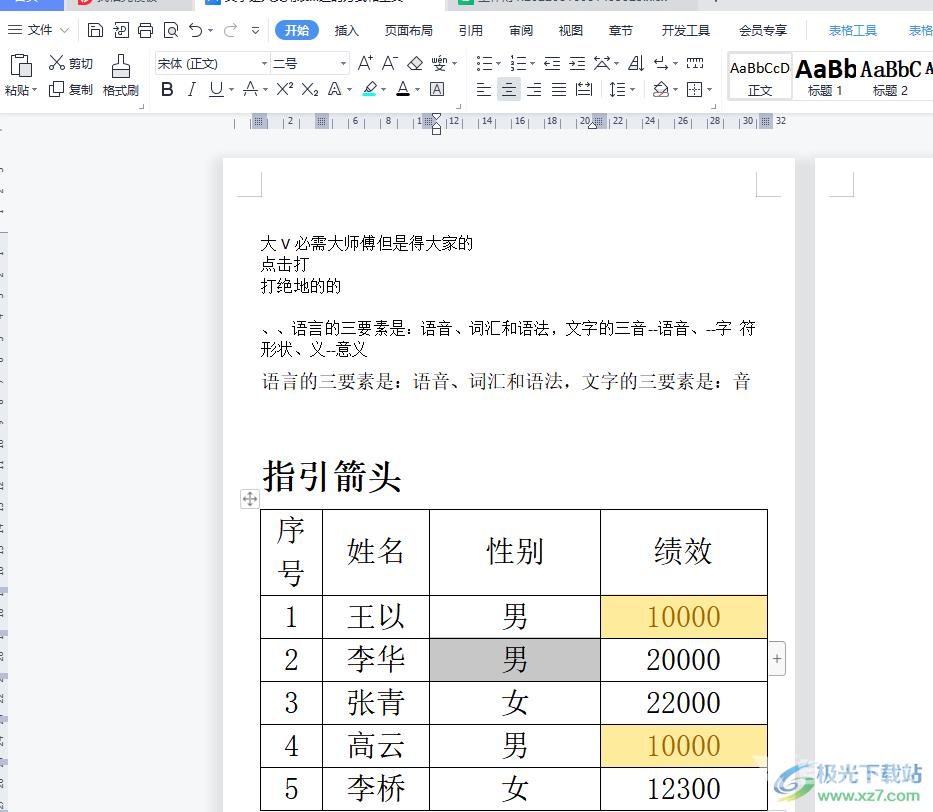Click the table cell 李华
The image size is (933, 812).
click(x=375, y=660)
